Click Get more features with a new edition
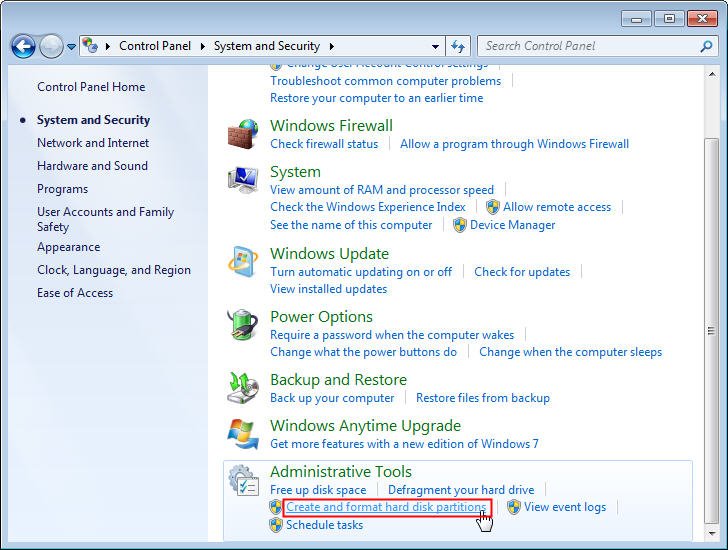 pos(404,444)
